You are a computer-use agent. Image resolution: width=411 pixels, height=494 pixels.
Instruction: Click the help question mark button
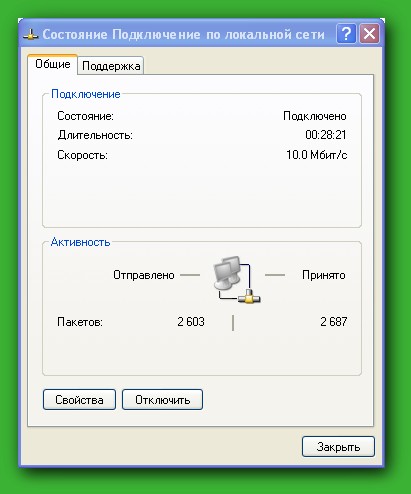click(346, 34)
